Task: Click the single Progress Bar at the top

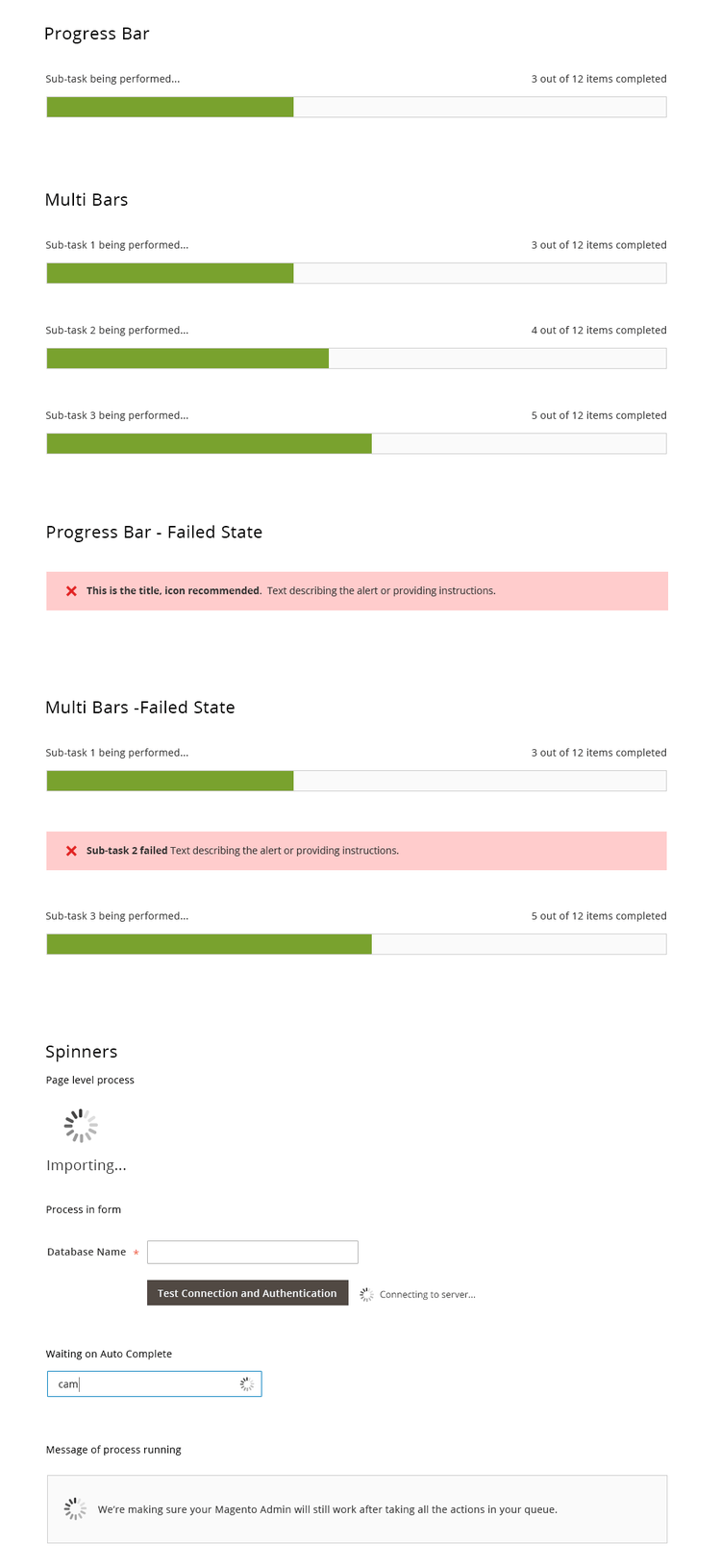Action: (x=356, y=107)
